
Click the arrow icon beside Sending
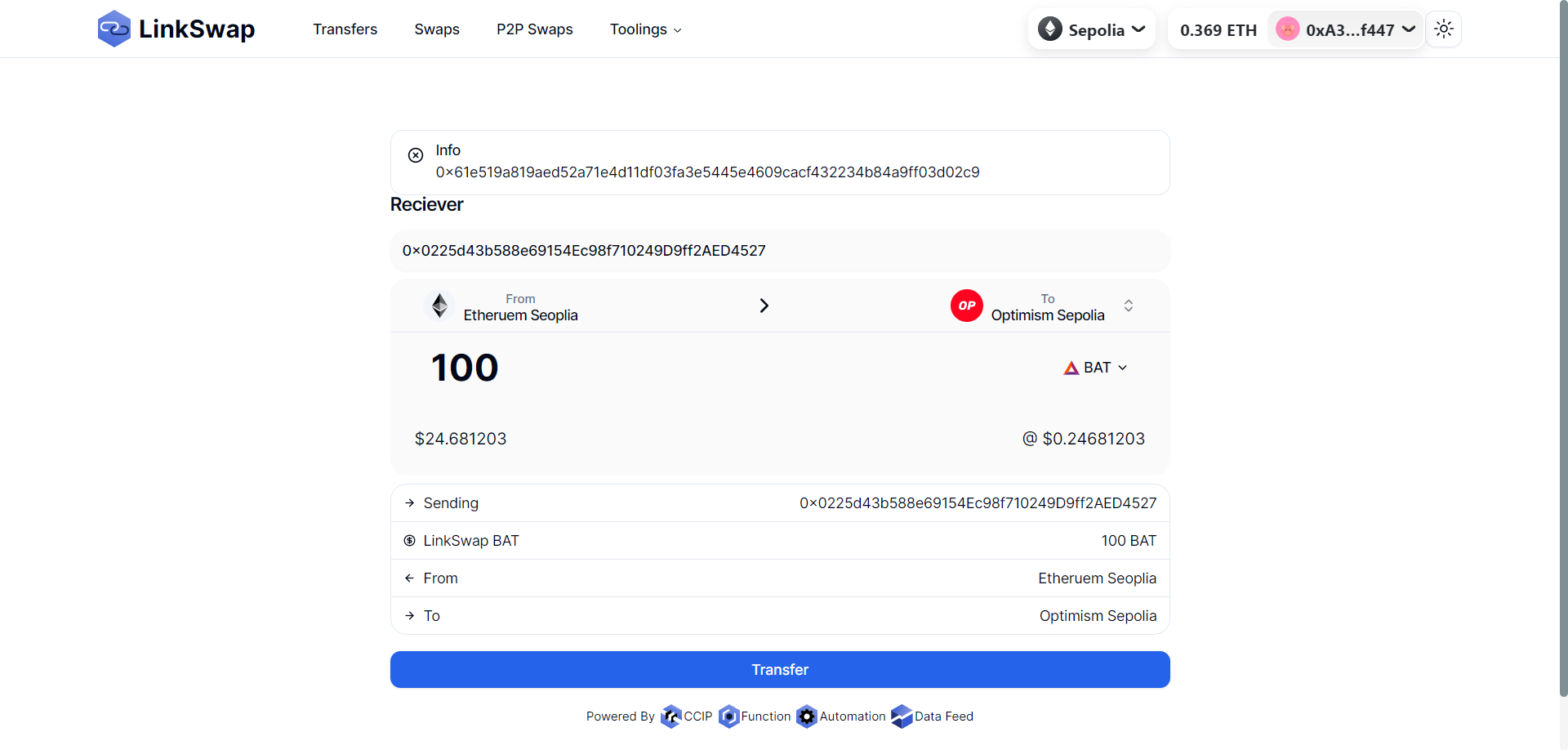click(x=410, y=503)
